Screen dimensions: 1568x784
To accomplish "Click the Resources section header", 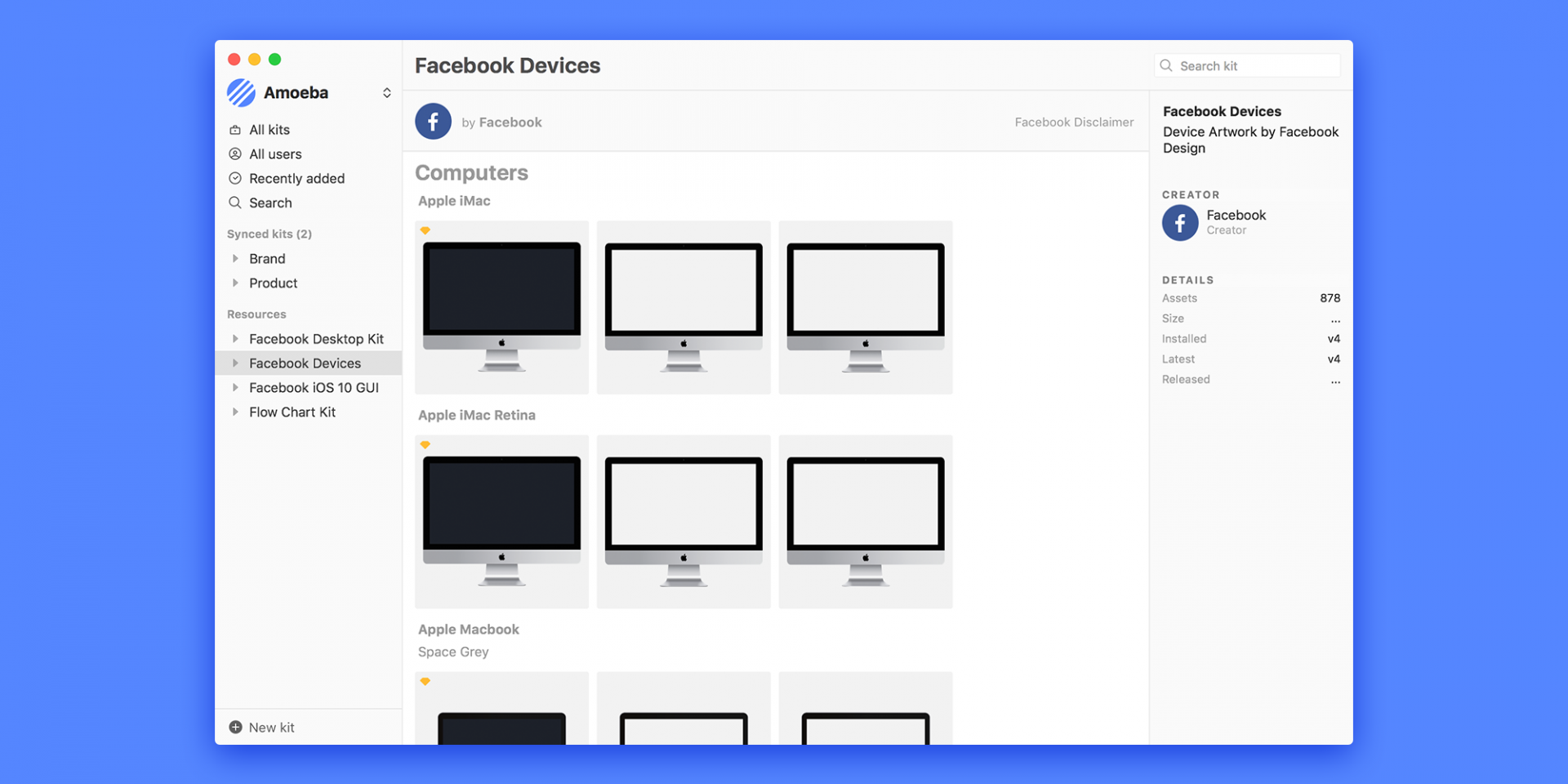I will coord(256,314).
